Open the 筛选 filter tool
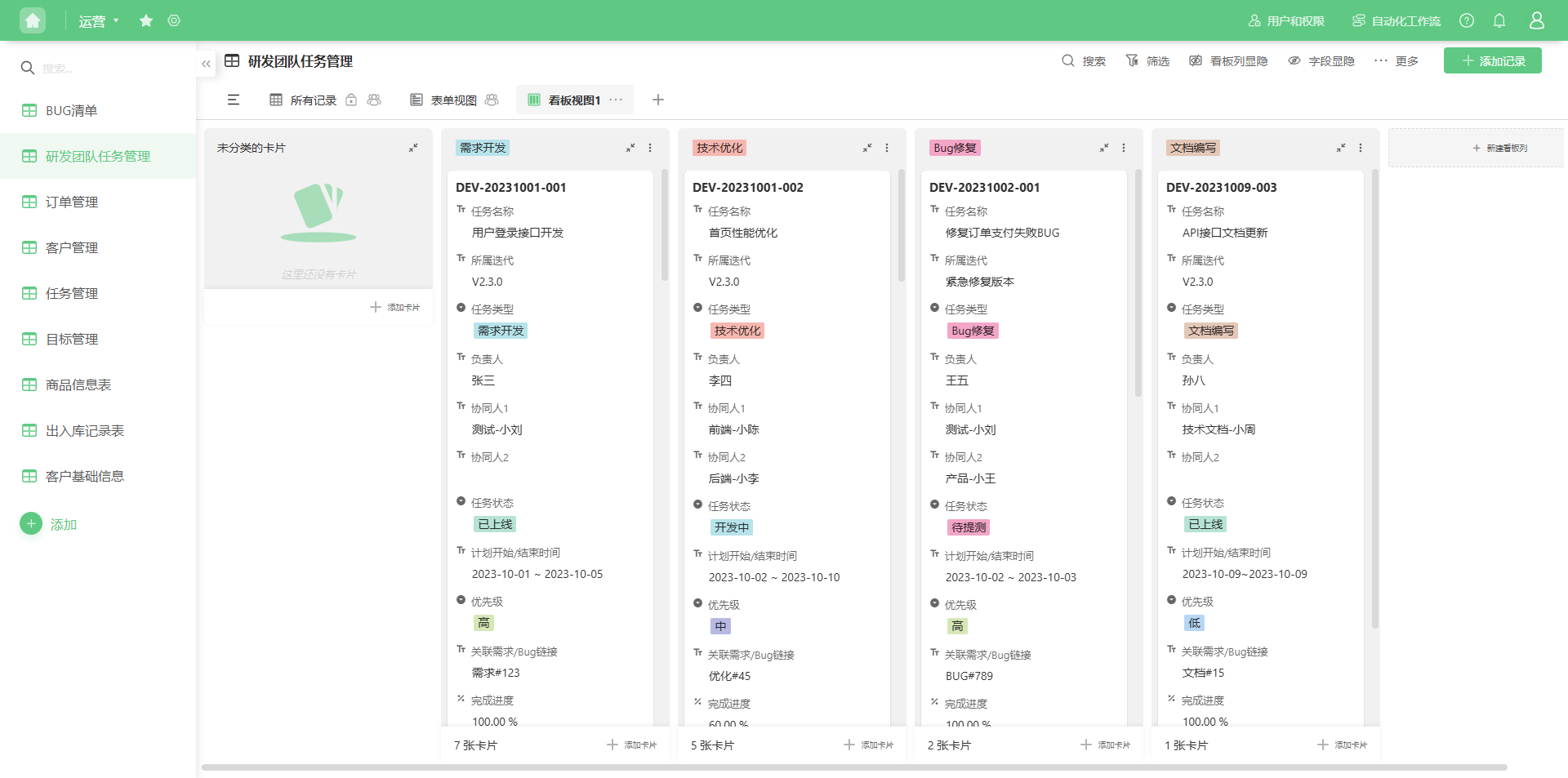Image resolution: width=1568 pixels, height=778 pixels. pos(1147,61)
